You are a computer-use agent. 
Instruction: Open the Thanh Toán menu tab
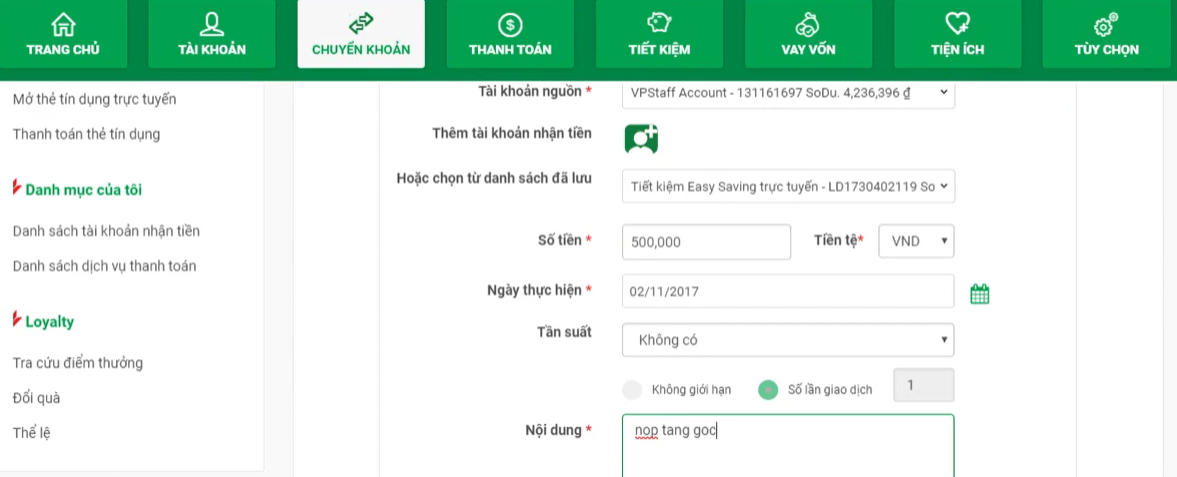coord(510,34)
